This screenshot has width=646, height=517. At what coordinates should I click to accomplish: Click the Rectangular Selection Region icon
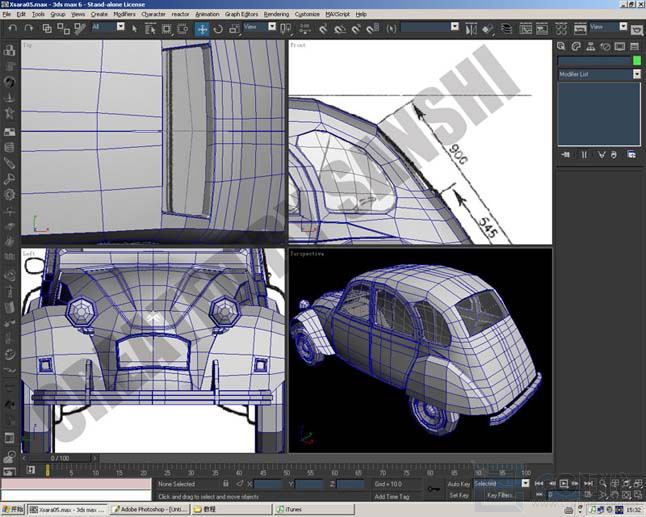(x=166, y=28)
